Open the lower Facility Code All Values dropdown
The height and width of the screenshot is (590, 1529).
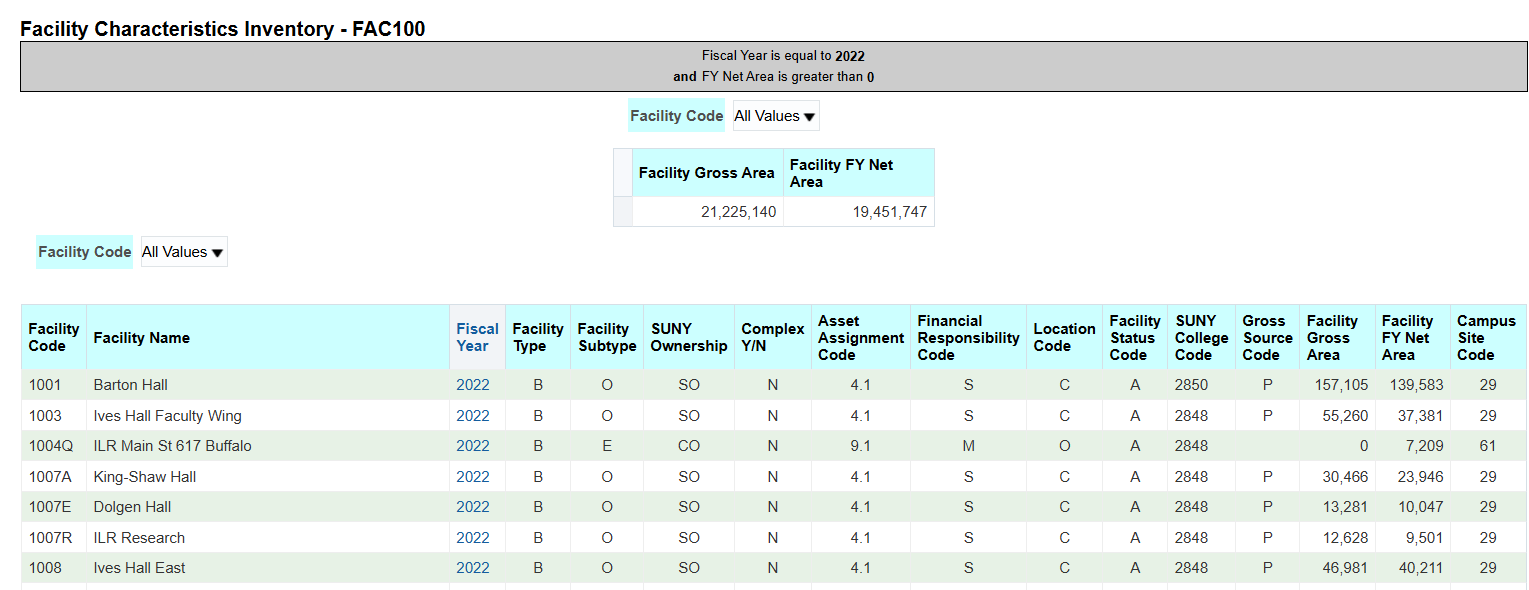coord(183,251)
